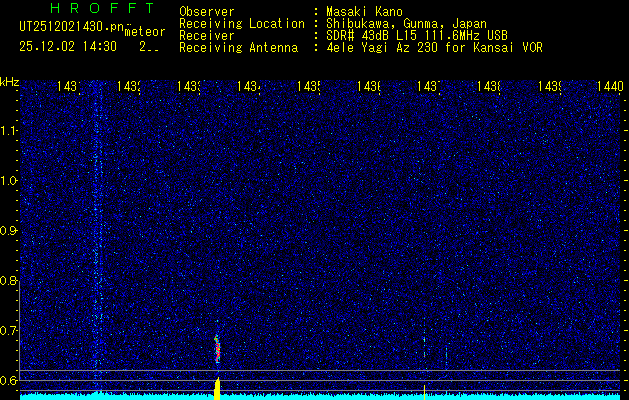The height and width of the screenshot is (400, 629).
Task: Select SDR# 43dB L15 111.6MHz USB text
Action: [x=417, y=36]
